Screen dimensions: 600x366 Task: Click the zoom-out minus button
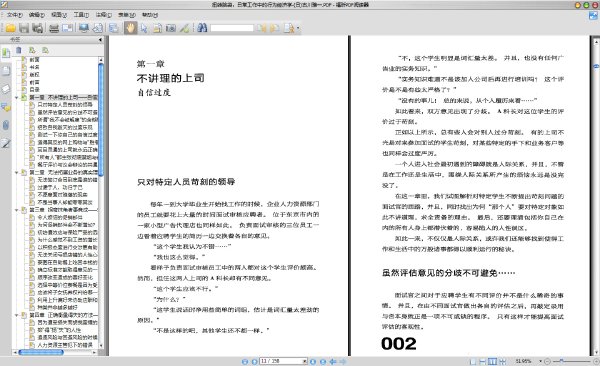pos(547,361)
